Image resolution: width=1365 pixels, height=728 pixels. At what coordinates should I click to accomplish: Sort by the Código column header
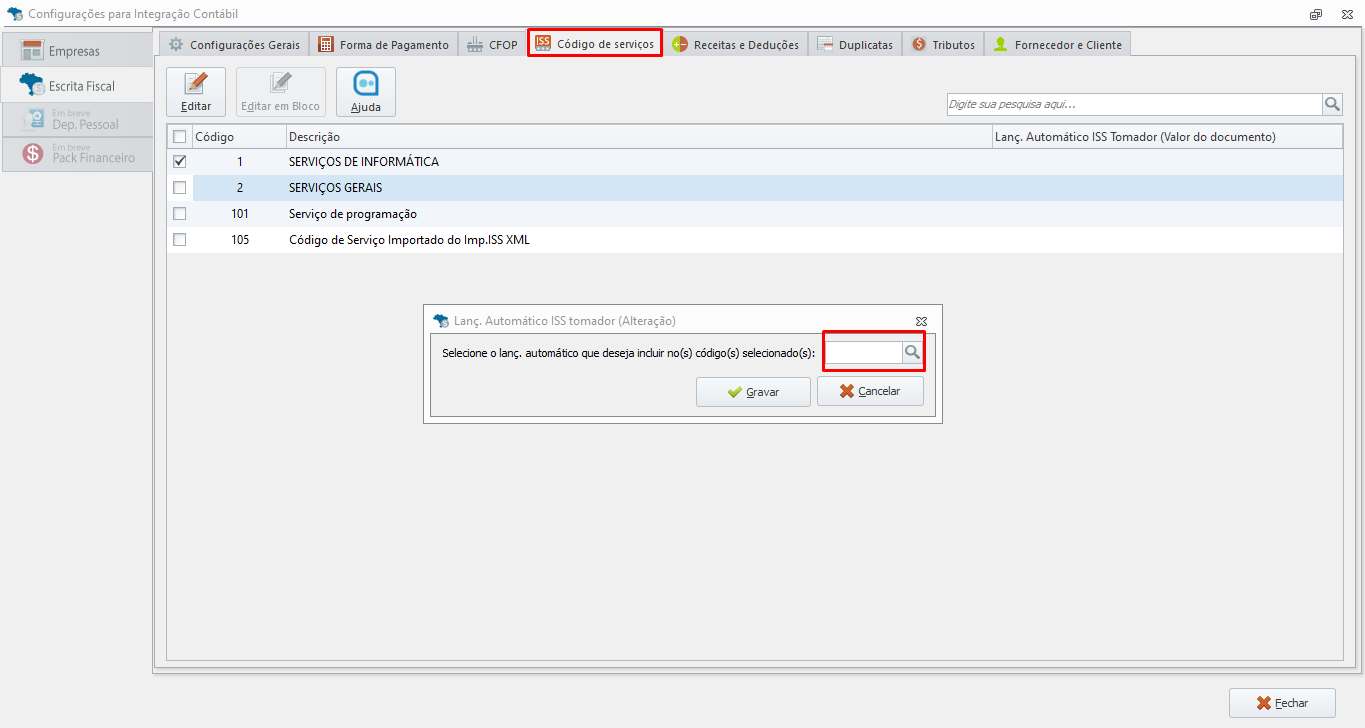click(x=239, y=137)
